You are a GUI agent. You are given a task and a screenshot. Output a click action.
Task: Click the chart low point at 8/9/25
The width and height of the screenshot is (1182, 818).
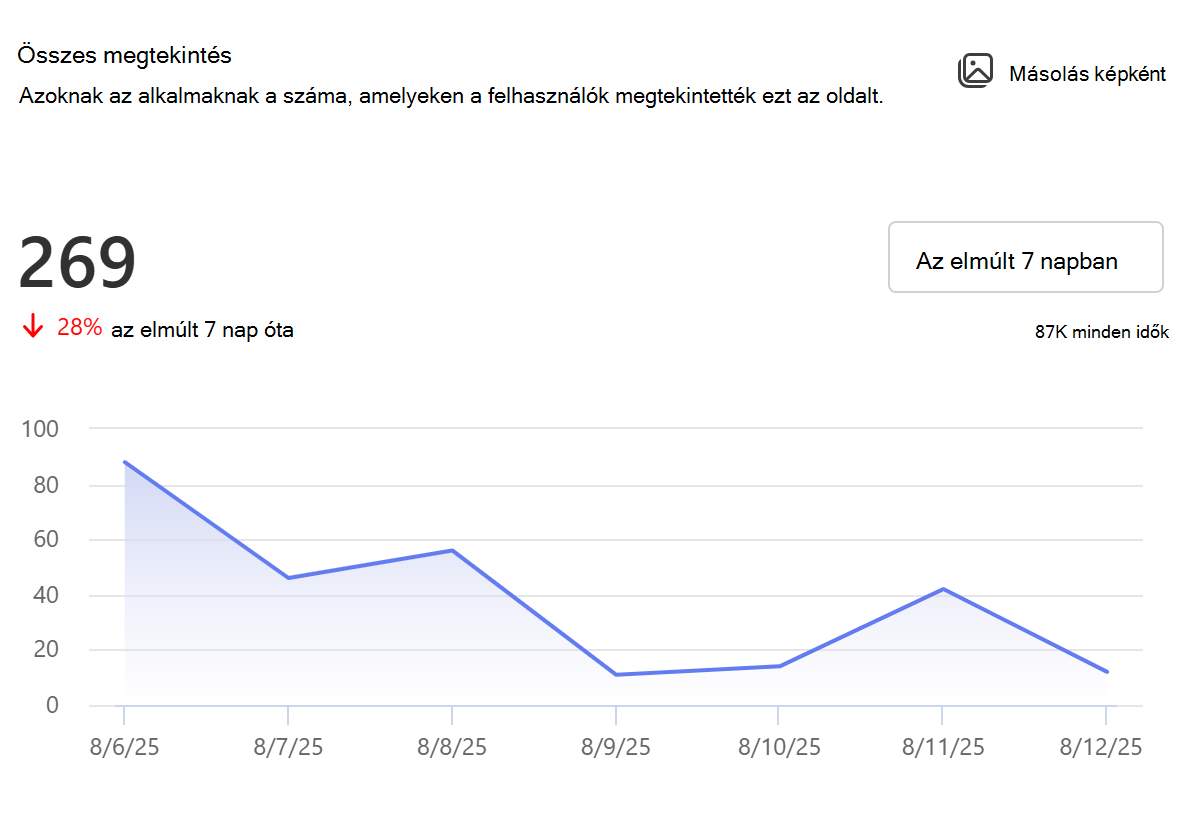point(616,675)
